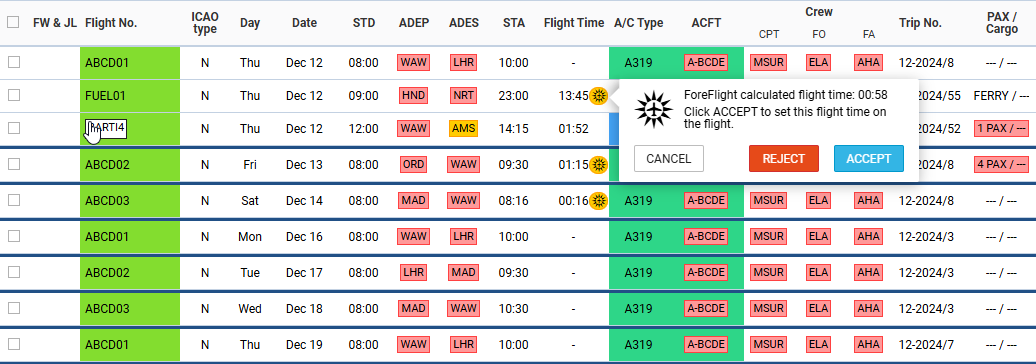This screenshot has width=1036, height=364.
Task: Check the ABCD03 Dec 18 row checkbox
Action: (14, 308)
